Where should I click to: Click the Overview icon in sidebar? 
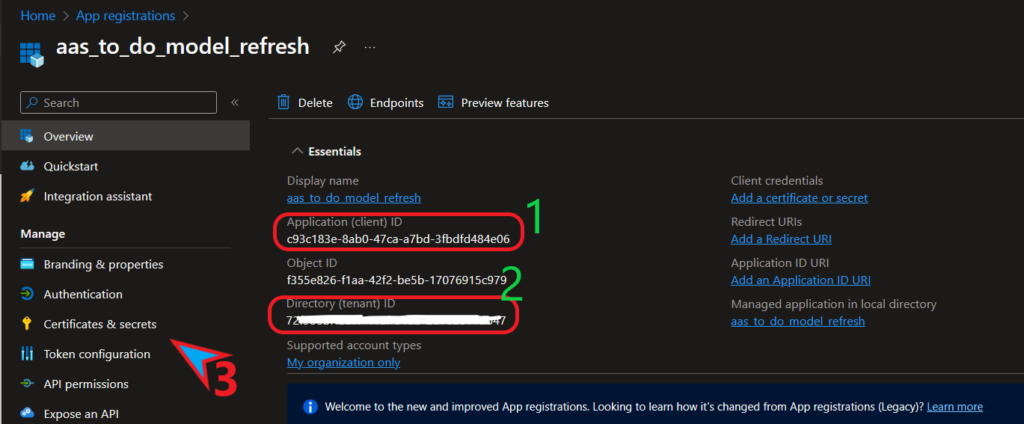point(27,136)
